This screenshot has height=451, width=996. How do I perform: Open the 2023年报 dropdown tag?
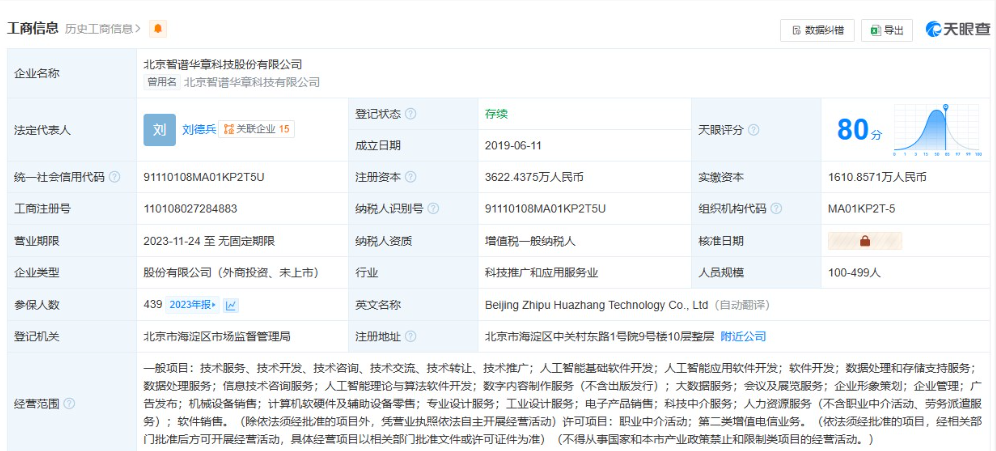[192, 305]
